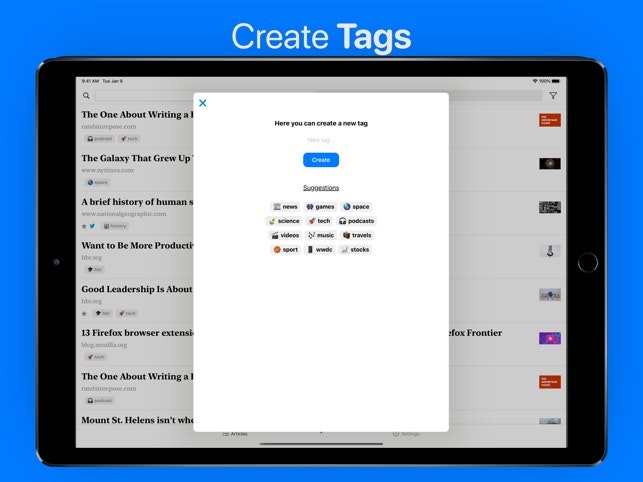
Task: Open 'Good Leadership Is About' article
Action: click(137, 289)
